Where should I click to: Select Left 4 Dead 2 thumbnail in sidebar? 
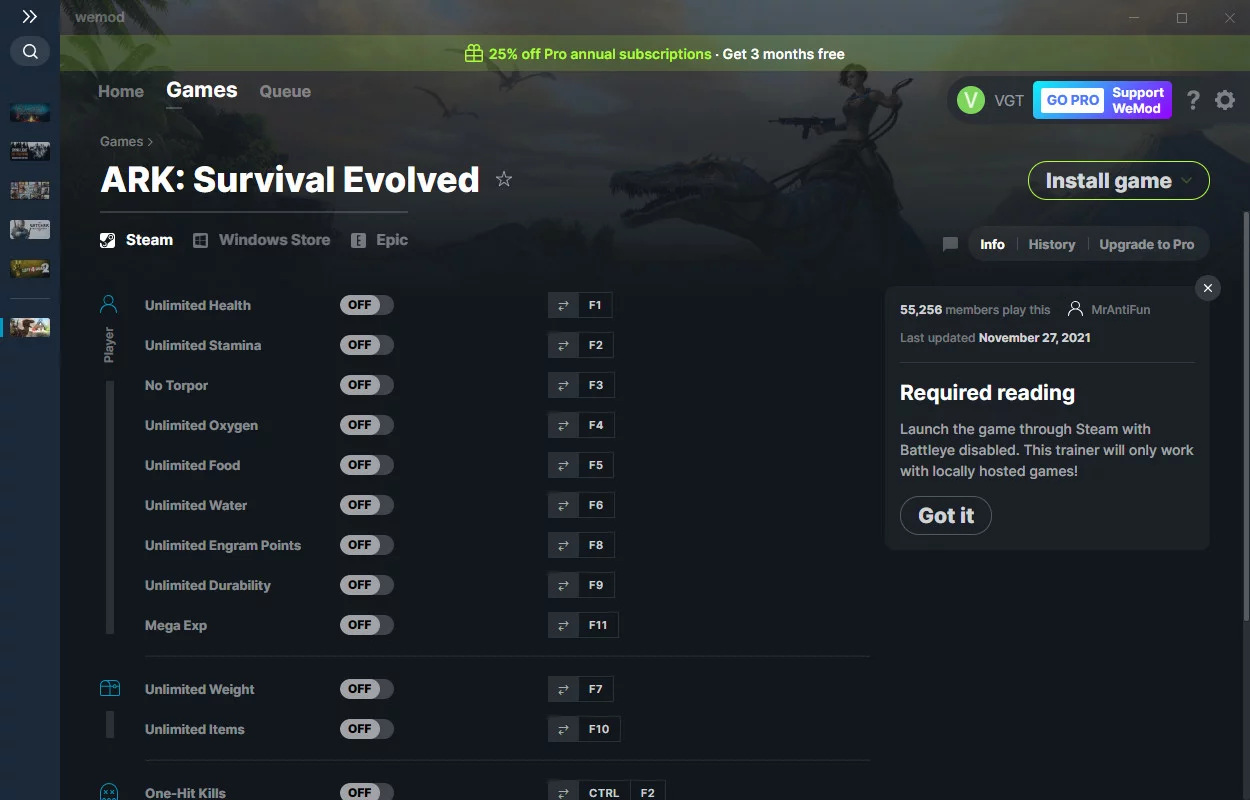click(x=30, y=268)
